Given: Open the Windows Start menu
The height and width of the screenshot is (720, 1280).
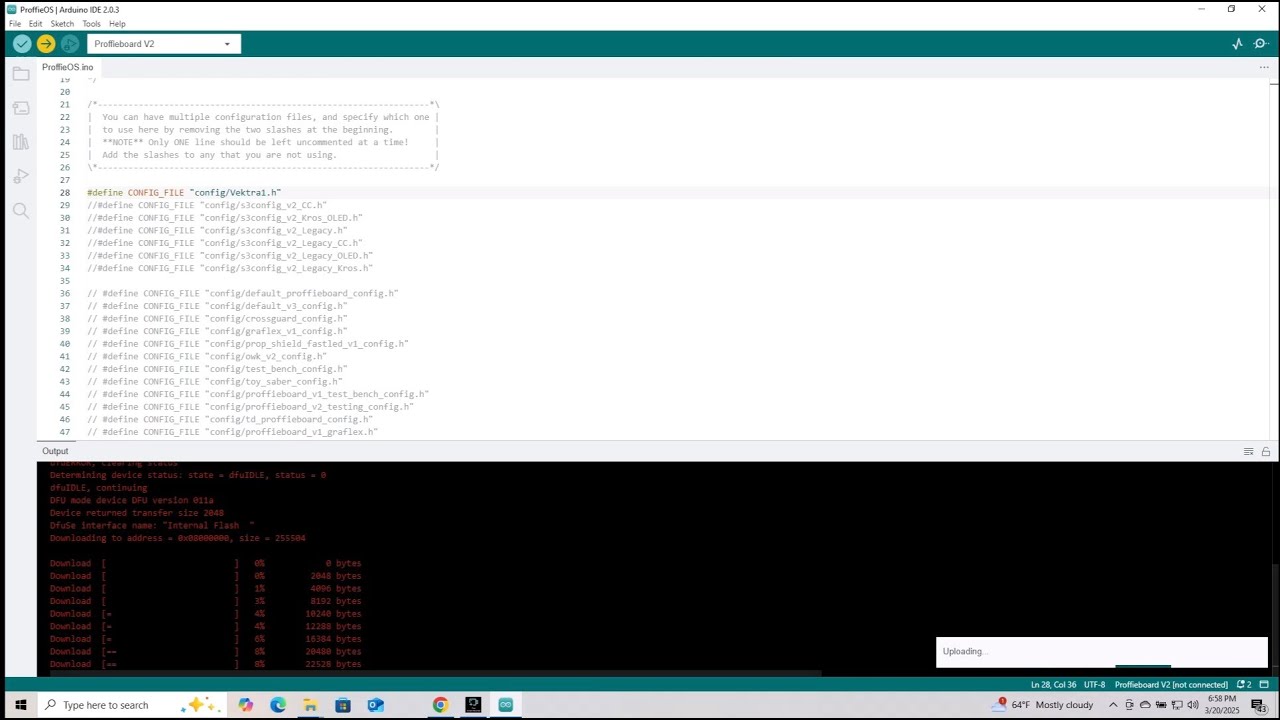Looking at the screenshot, I should [20, 705].
